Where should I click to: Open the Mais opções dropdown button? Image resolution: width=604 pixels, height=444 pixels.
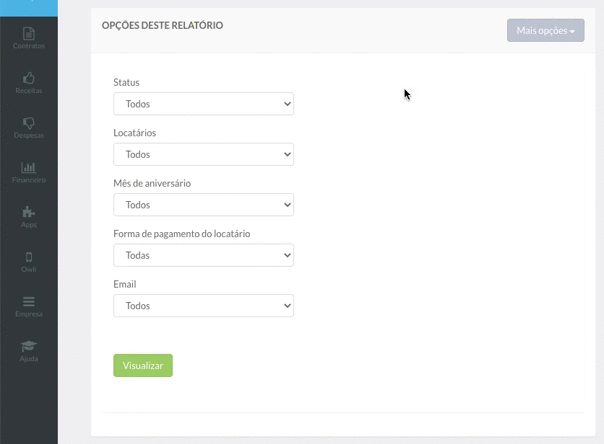(545, 30)
